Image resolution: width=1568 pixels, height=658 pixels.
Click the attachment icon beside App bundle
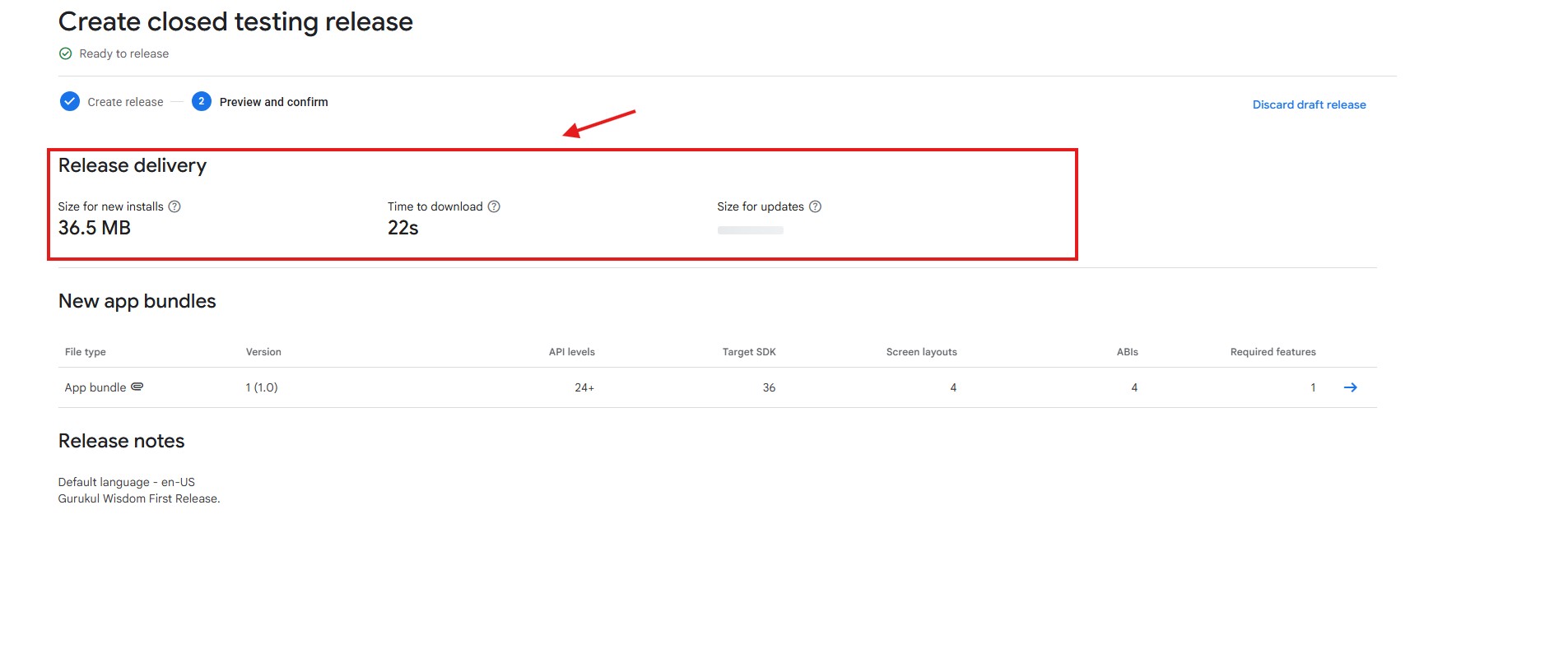coord(137,387)
